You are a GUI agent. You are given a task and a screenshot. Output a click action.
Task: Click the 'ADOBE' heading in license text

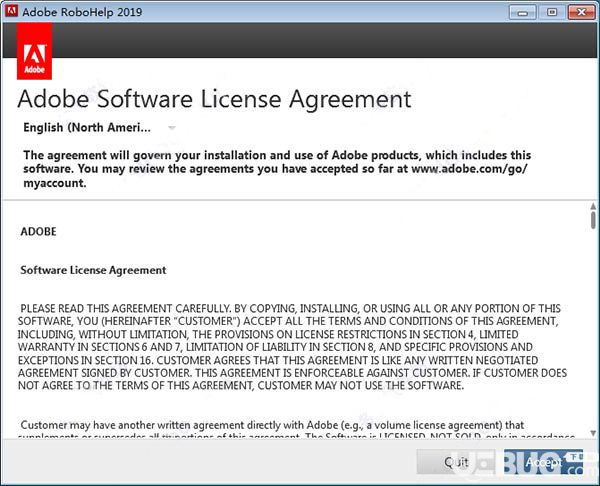pos(39,232)
